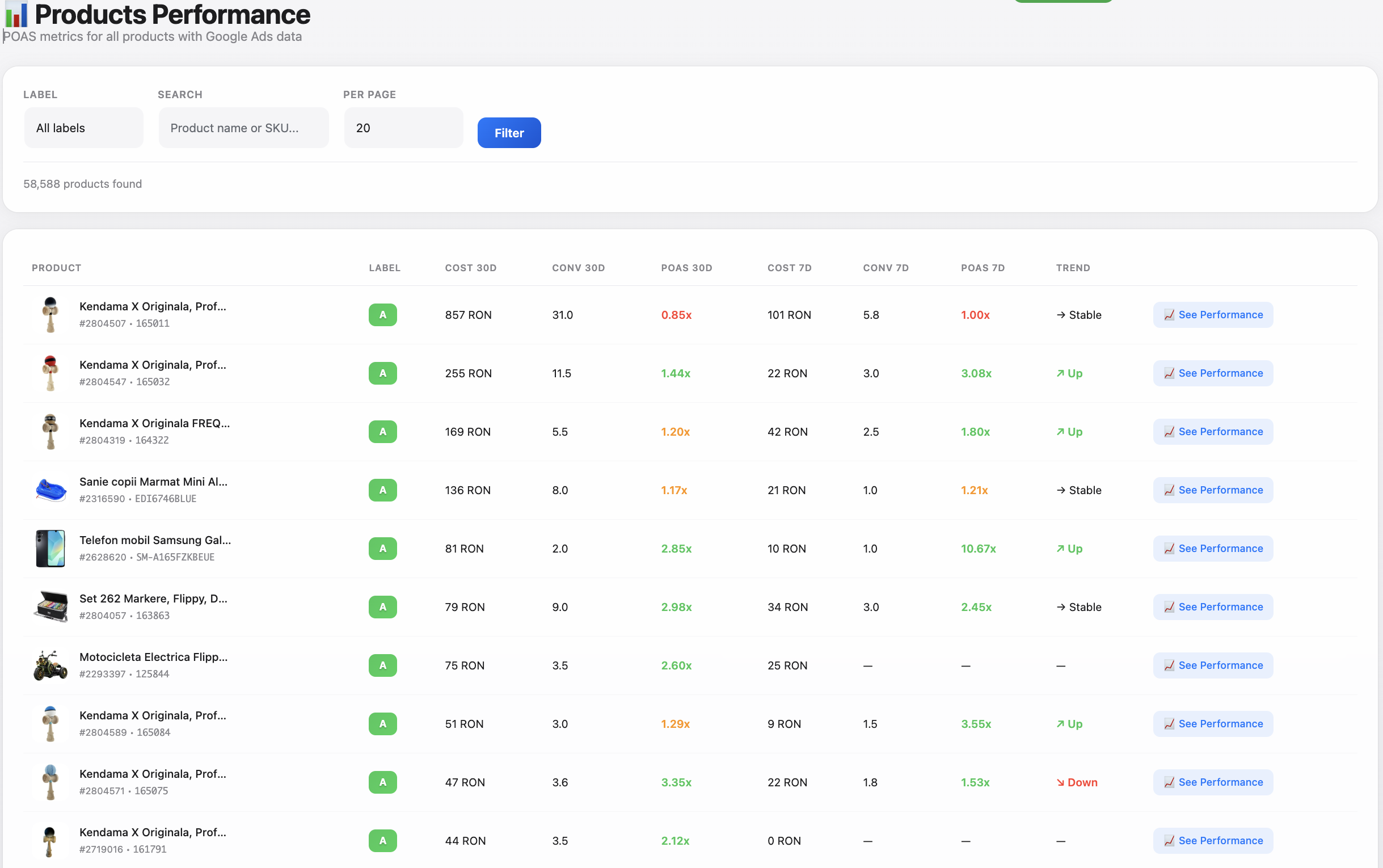Image resolution: width=1383 pixels, height=868 pixels.
Task: Sort by the COST 30D column header
Action: (x=470, y=268)
